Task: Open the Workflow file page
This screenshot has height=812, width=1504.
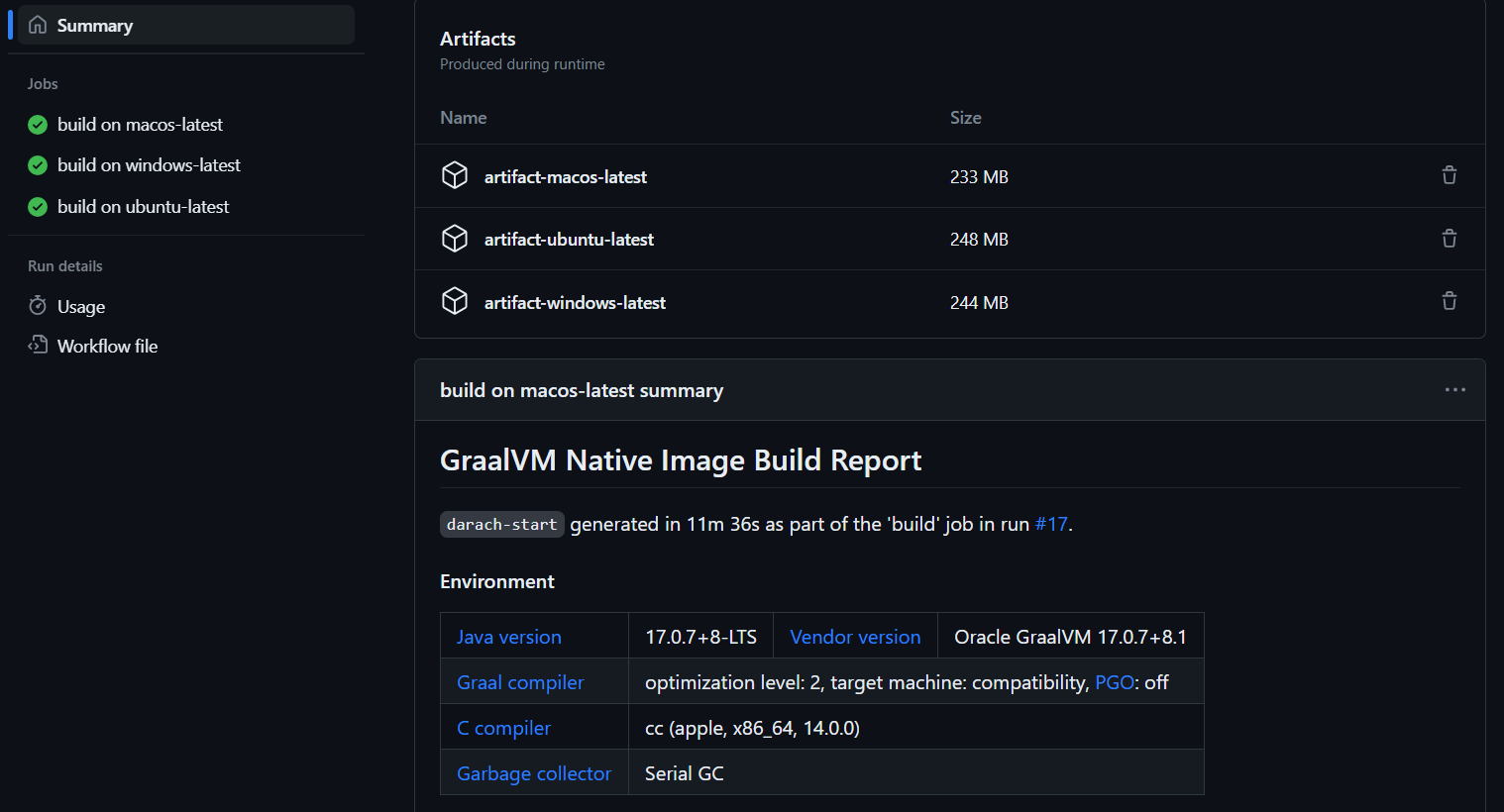Action: 107,347
